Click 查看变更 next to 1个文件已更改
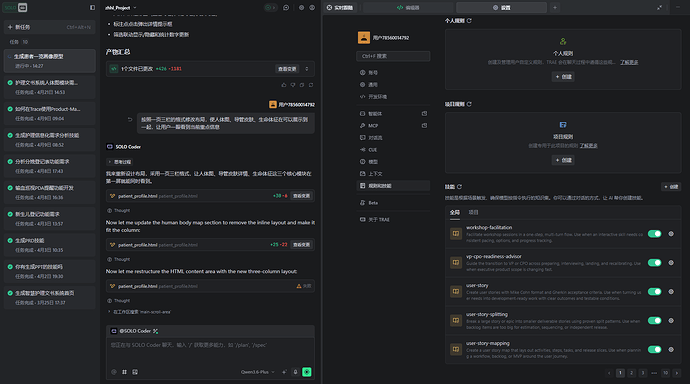This screenshot has height=384, width=690. pos(287,69)
